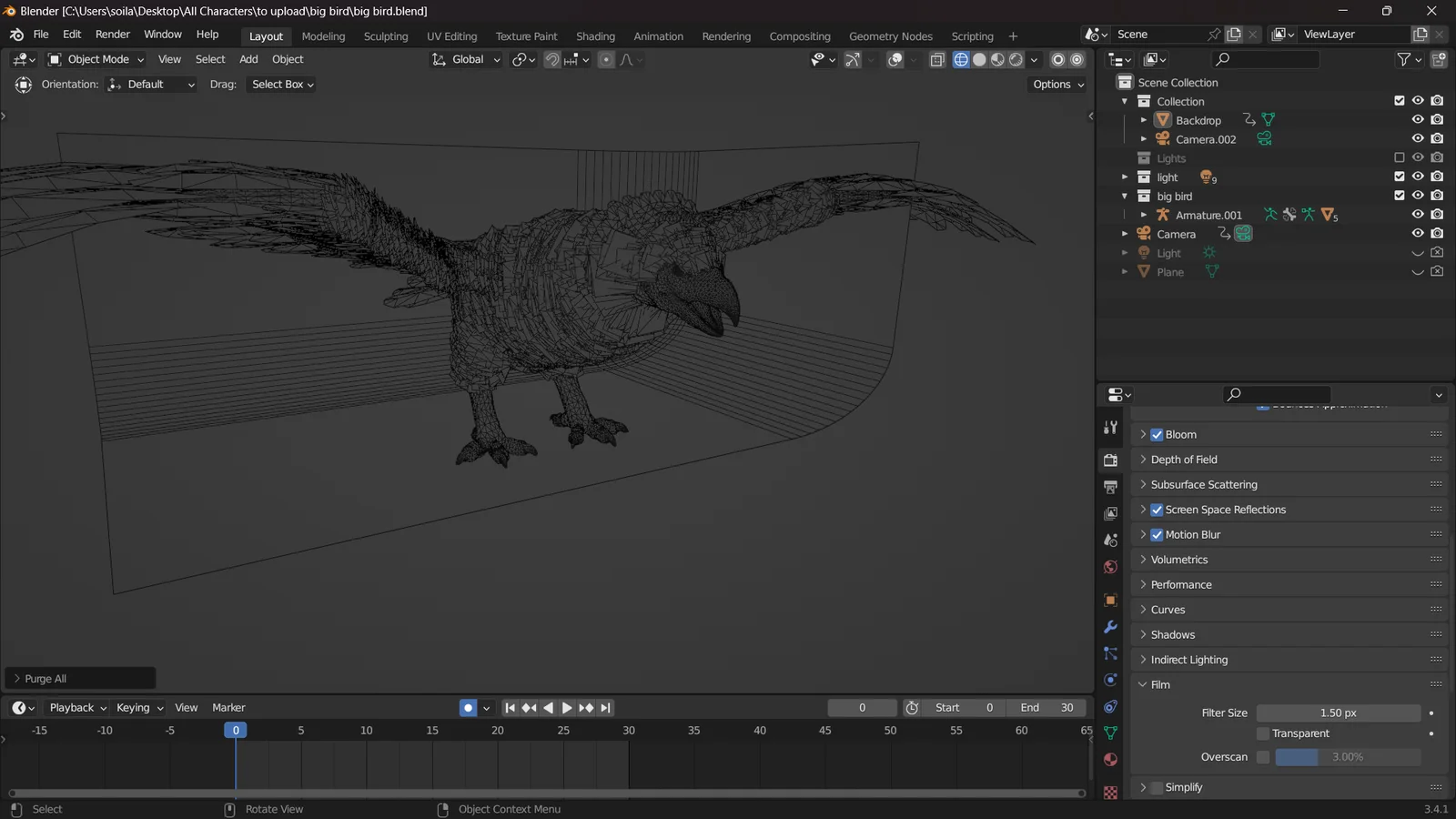Screen dimensions: 1456x819
Task: Select the Output Properties printer icon
Action: click(x=1110, y=486)
